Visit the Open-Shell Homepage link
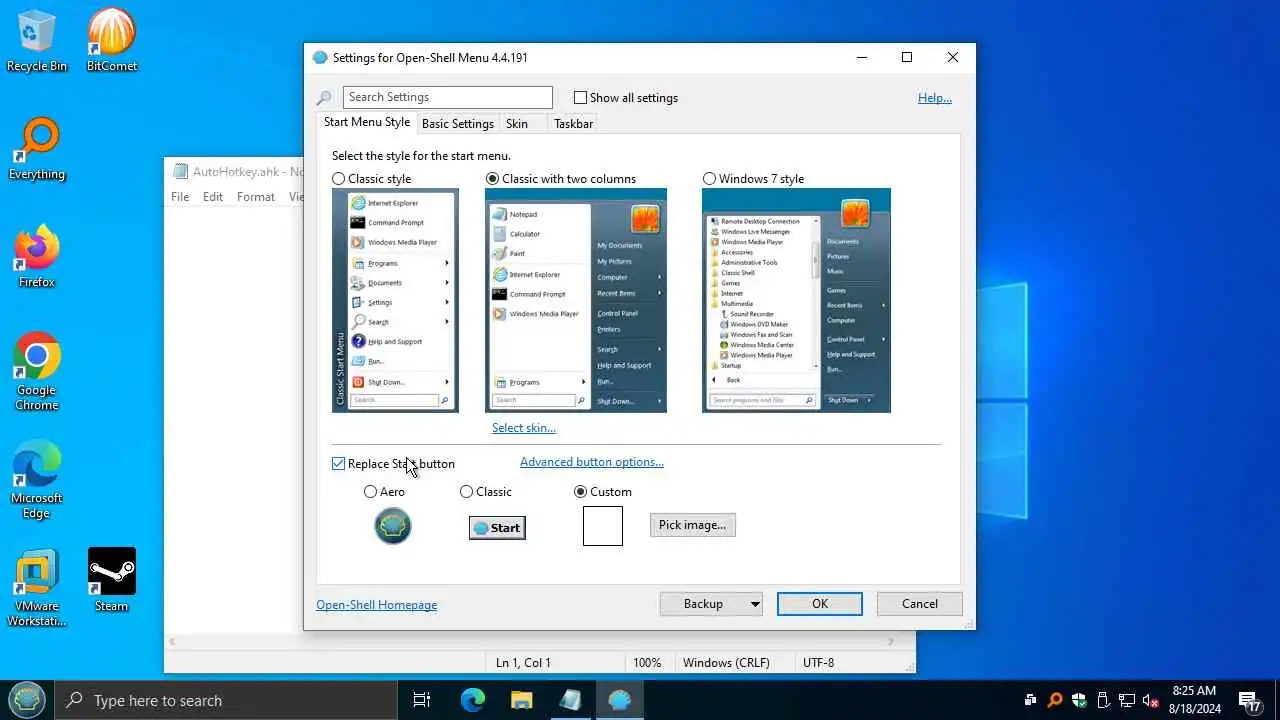This screenshot has height=720, width=1280. [x=377, y=605]
